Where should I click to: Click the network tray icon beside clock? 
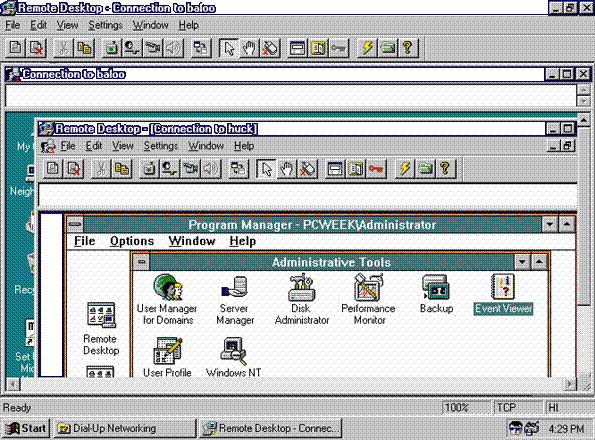pyautogui.click(x=532, y=429)
